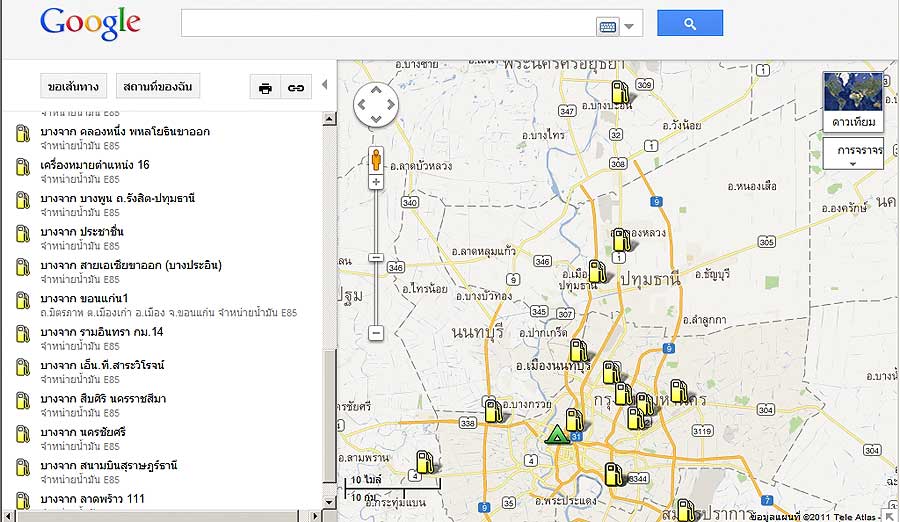Image resolution: width=900 pixels, height=522 pixels.
Task: Click the map pan navigation control
Action: pos(376,104)
